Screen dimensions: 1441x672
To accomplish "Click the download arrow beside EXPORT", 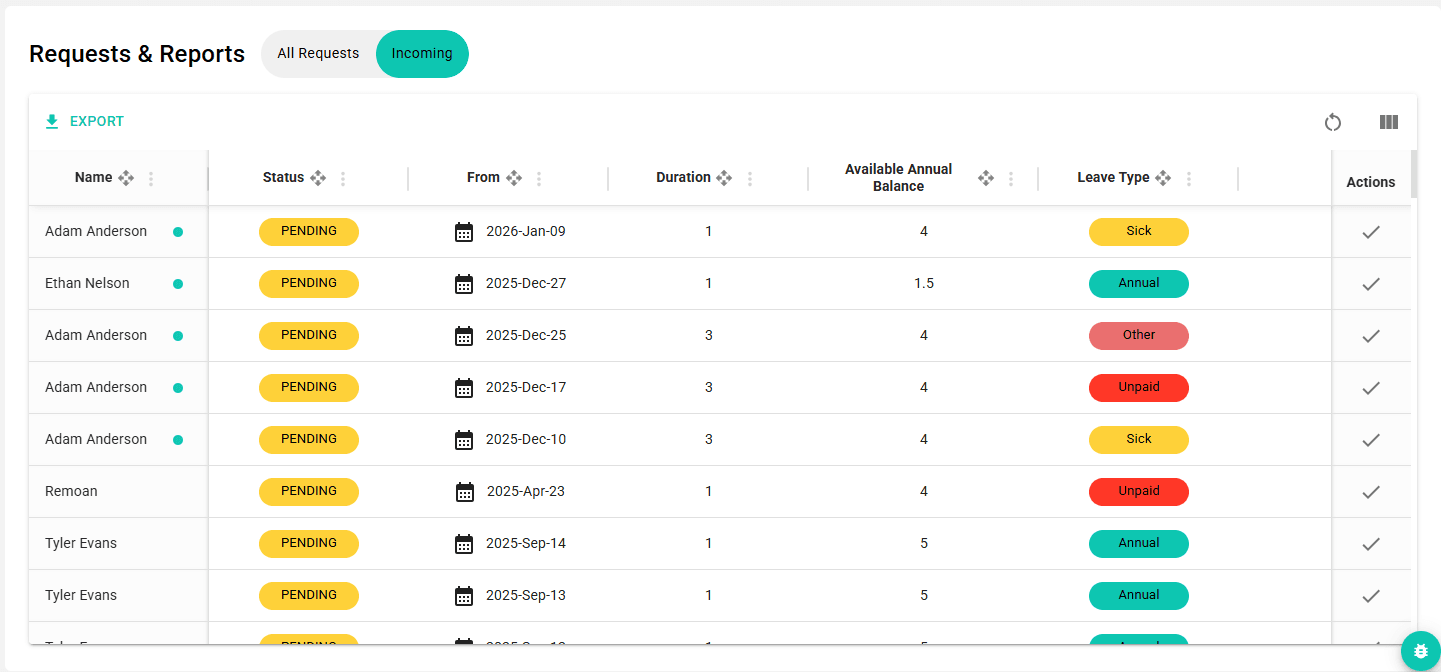I will click(x=51, y=120).
